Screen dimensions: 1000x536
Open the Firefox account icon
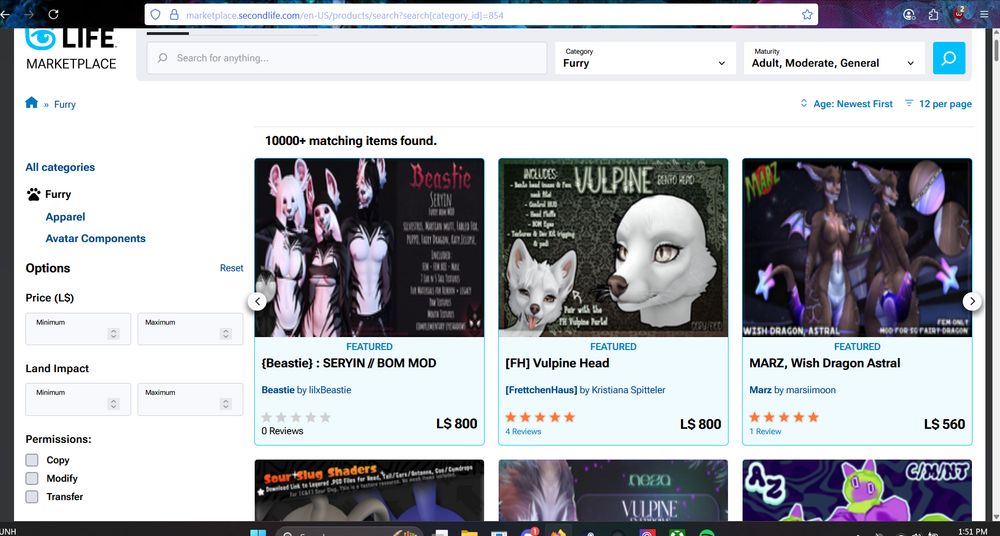point(909,14)
